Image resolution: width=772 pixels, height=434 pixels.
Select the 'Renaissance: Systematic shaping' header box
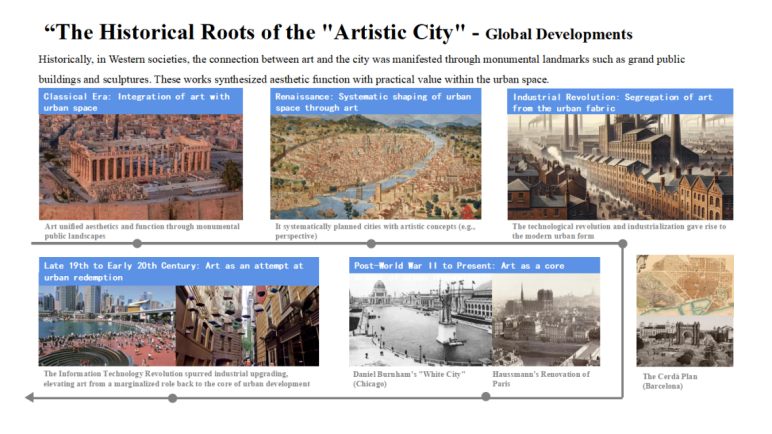point(376,101)
